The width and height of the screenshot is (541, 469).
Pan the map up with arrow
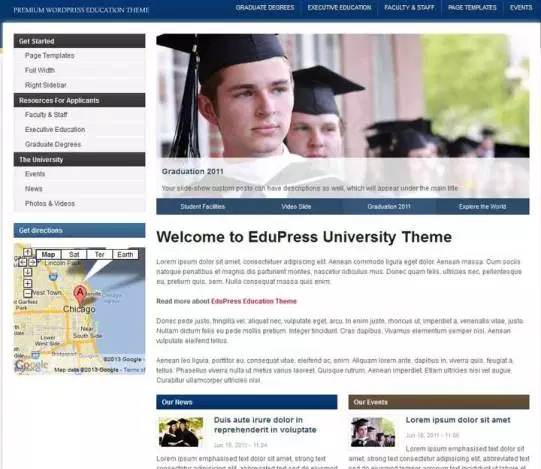pos(28,253)
